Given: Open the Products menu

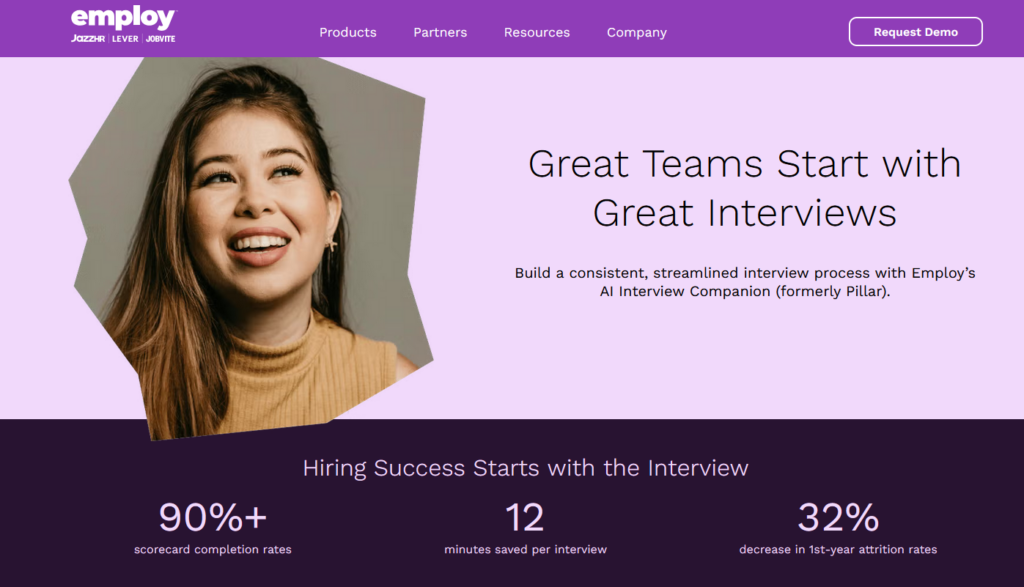Looking at the screenshot, I should (x=347, y=32).
